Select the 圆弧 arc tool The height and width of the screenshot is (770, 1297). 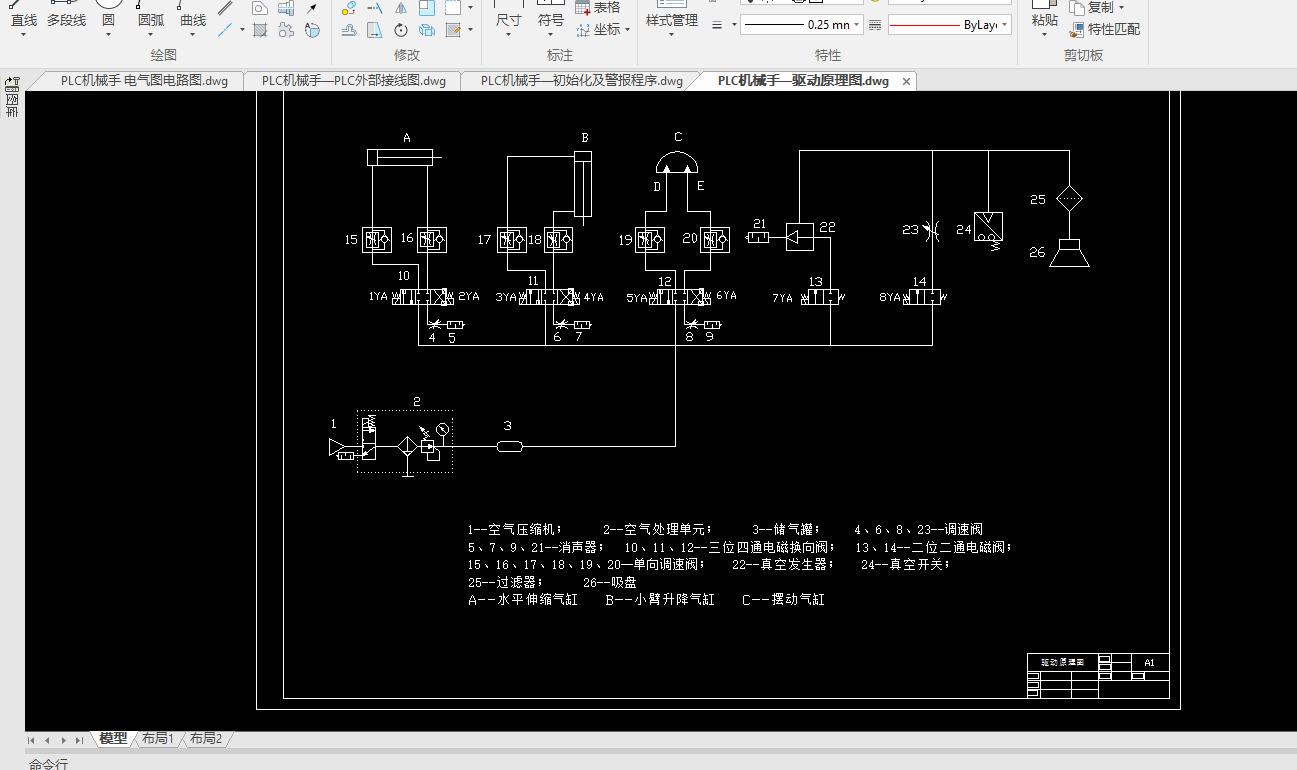[151, 14]
